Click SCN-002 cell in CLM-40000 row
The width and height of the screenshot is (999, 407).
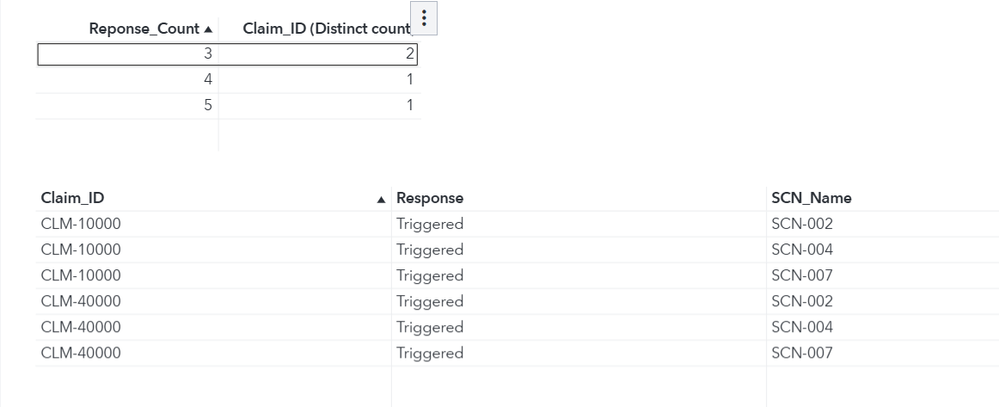coord(802,301)
